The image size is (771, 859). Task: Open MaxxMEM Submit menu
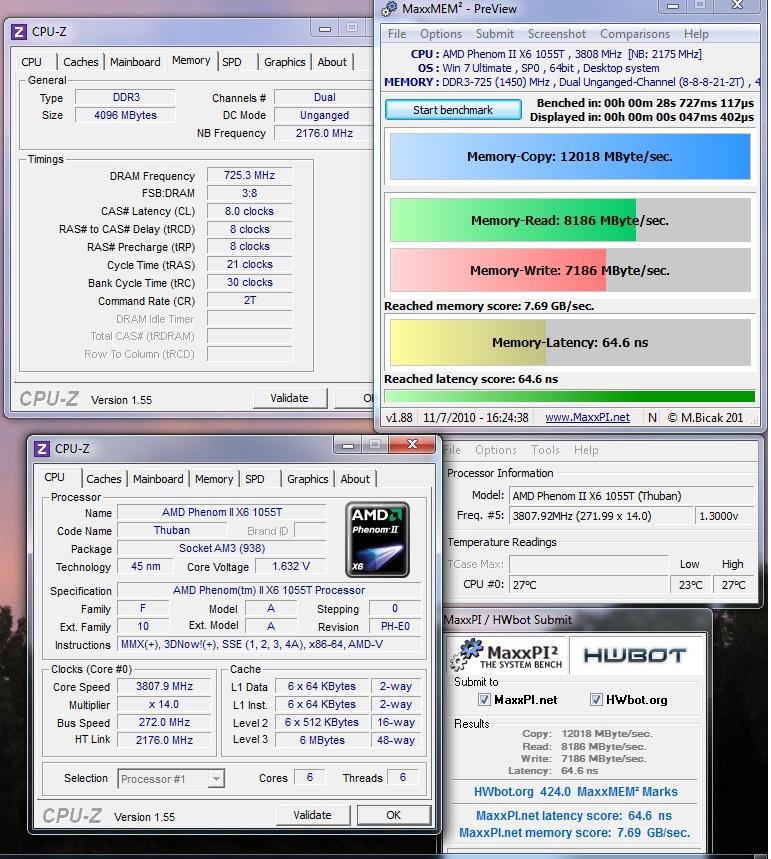click(495, 34)
